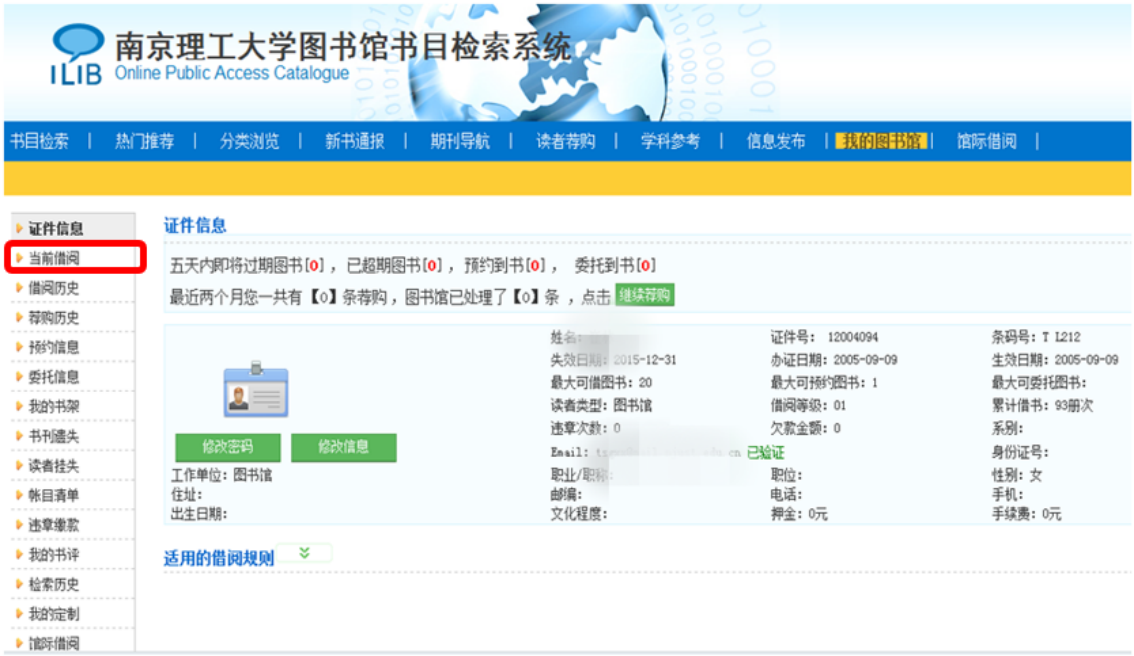Viewport: 1134px width, 656px height.
Task: Click the 委托到书 count
Action: [x=646, y=265]
